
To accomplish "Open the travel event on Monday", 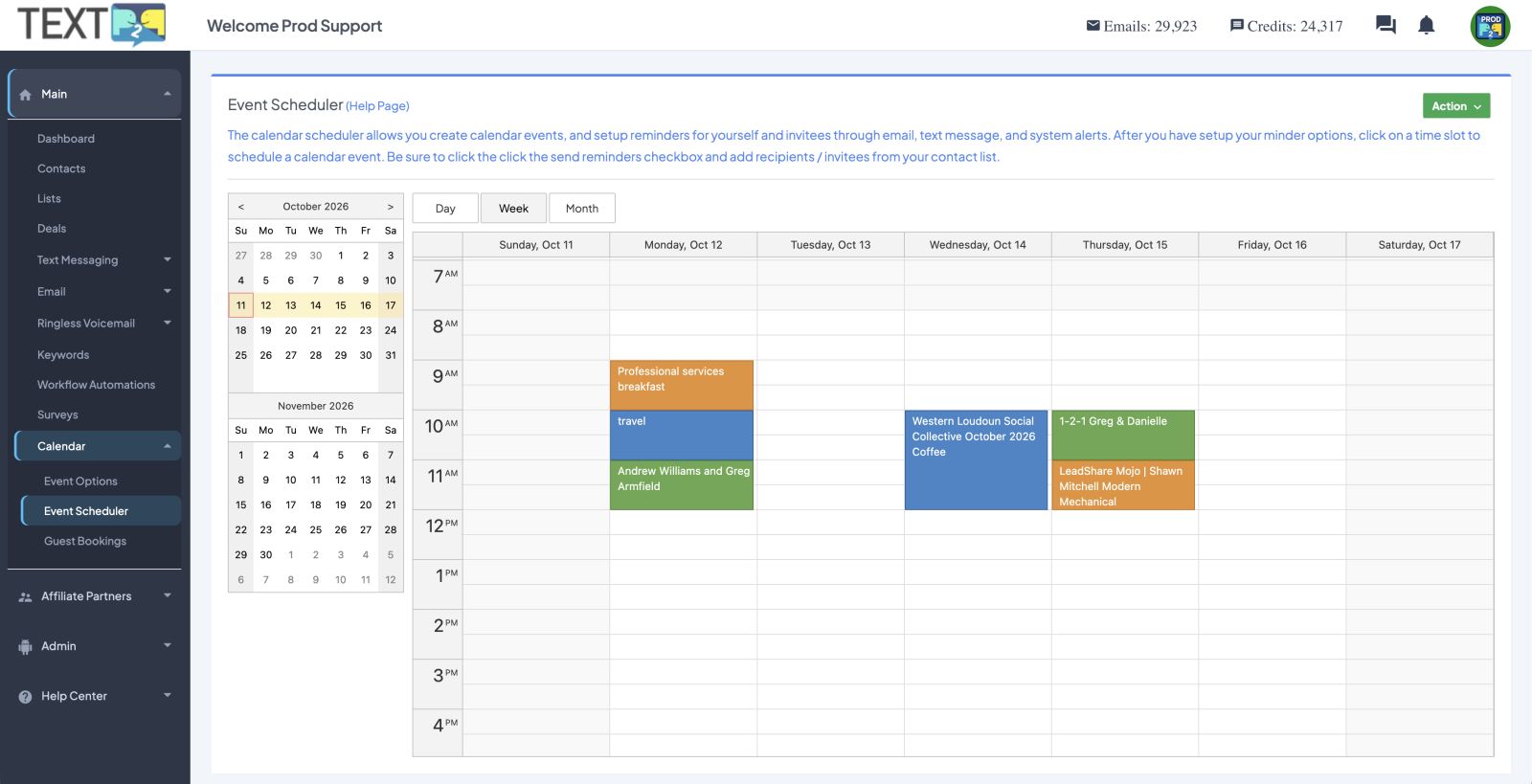I will [682, 435].
